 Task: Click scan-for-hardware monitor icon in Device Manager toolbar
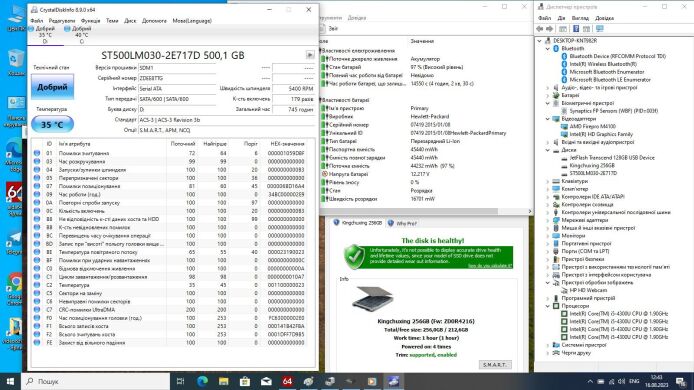[600, 29]
